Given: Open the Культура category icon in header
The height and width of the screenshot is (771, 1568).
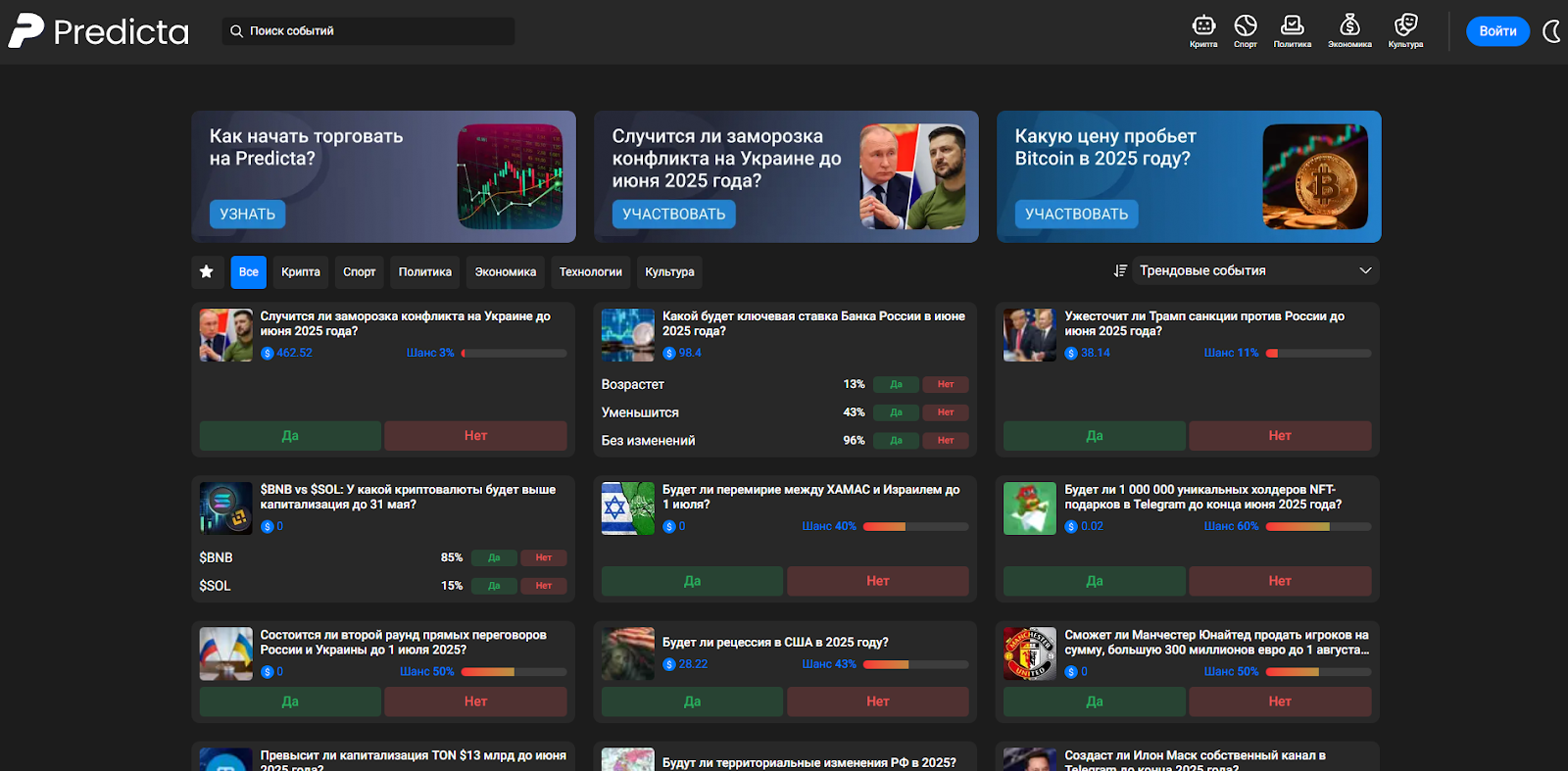Looking at the screenshot, I should coord(1405,30).
